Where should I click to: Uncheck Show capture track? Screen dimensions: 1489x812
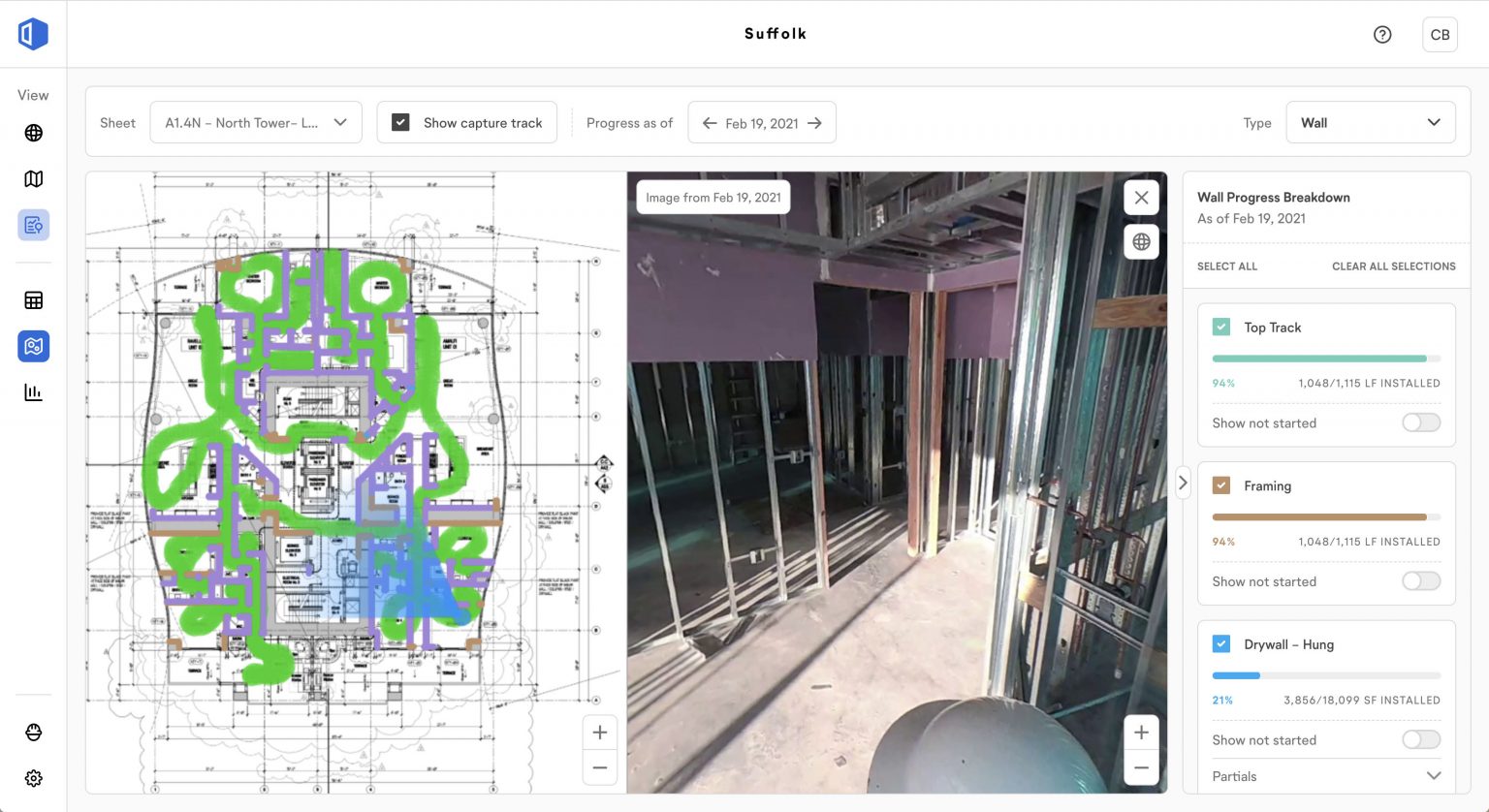pyautogui.click(x=399, y=122)
